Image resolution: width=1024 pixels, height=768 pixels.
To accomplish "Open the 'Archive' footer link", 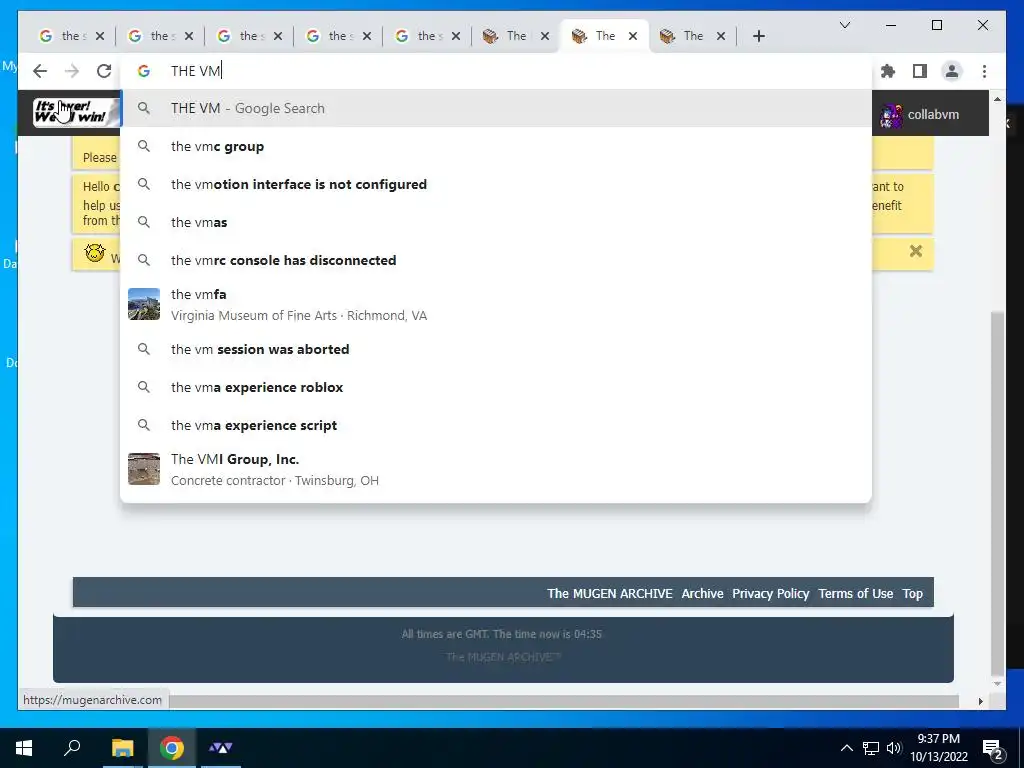I will pyautogui.click(x=702, y=594).
